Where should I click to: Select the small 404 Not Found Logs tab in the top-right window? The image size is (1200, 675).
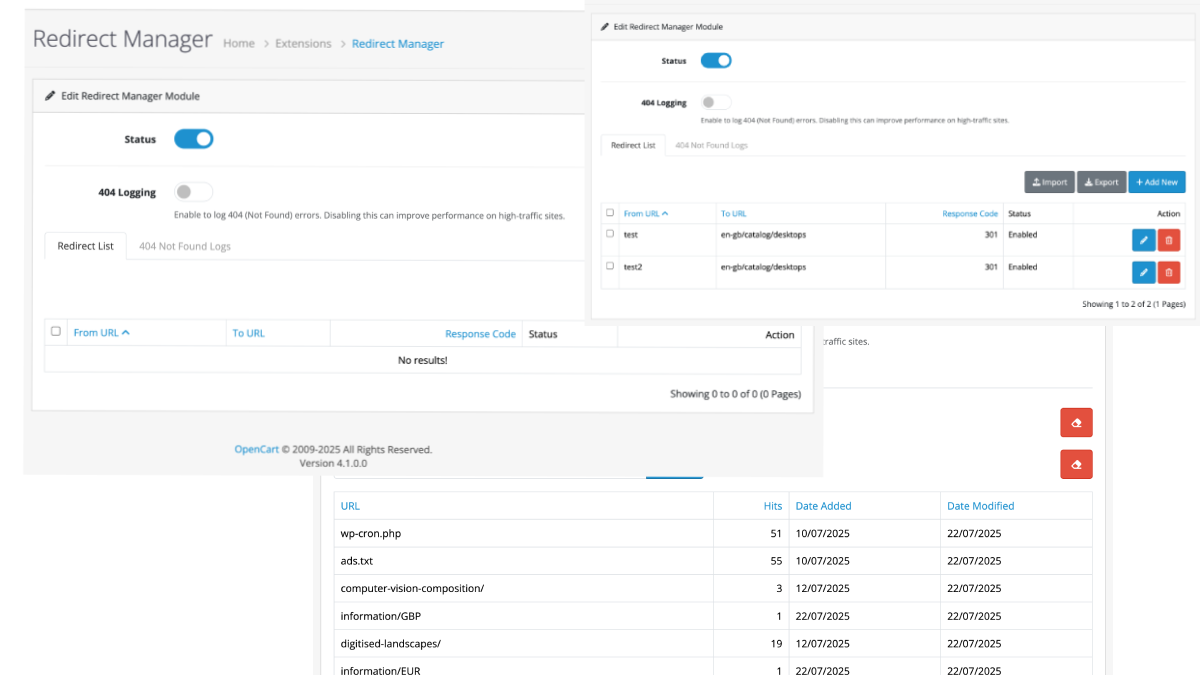pyautogui.click(x=711, y=145)
